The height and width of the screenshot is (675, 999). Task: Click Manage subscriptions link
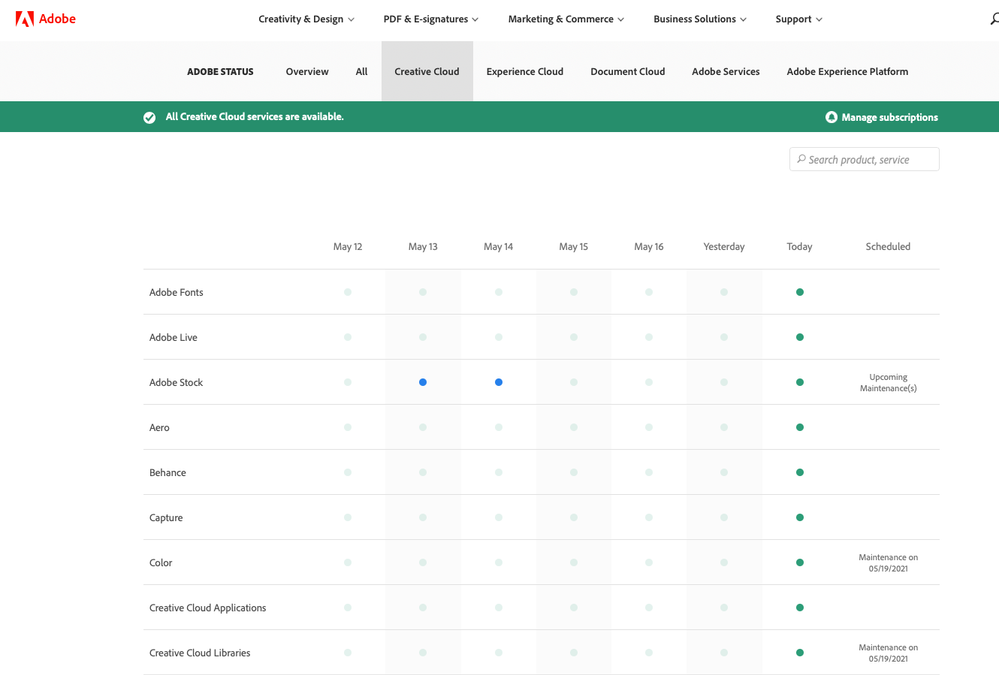889,117
